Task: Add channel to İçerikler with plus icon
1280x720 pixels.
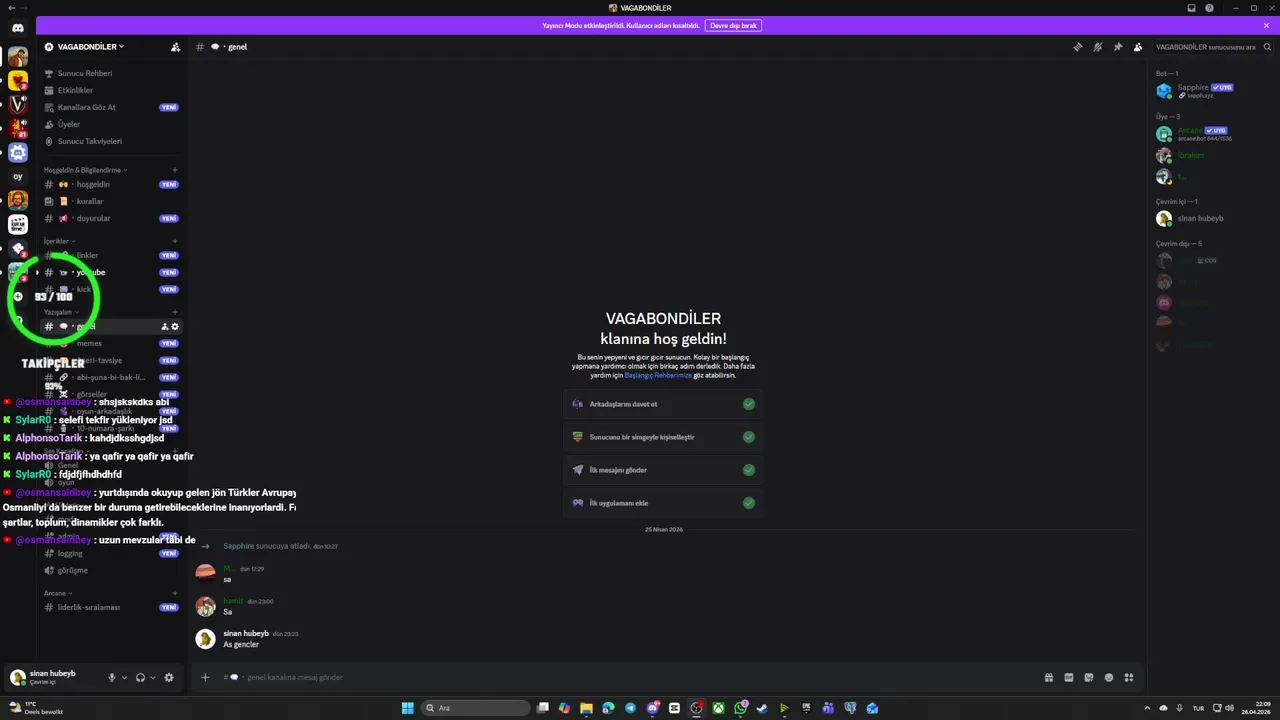Action: click(175, 241)
